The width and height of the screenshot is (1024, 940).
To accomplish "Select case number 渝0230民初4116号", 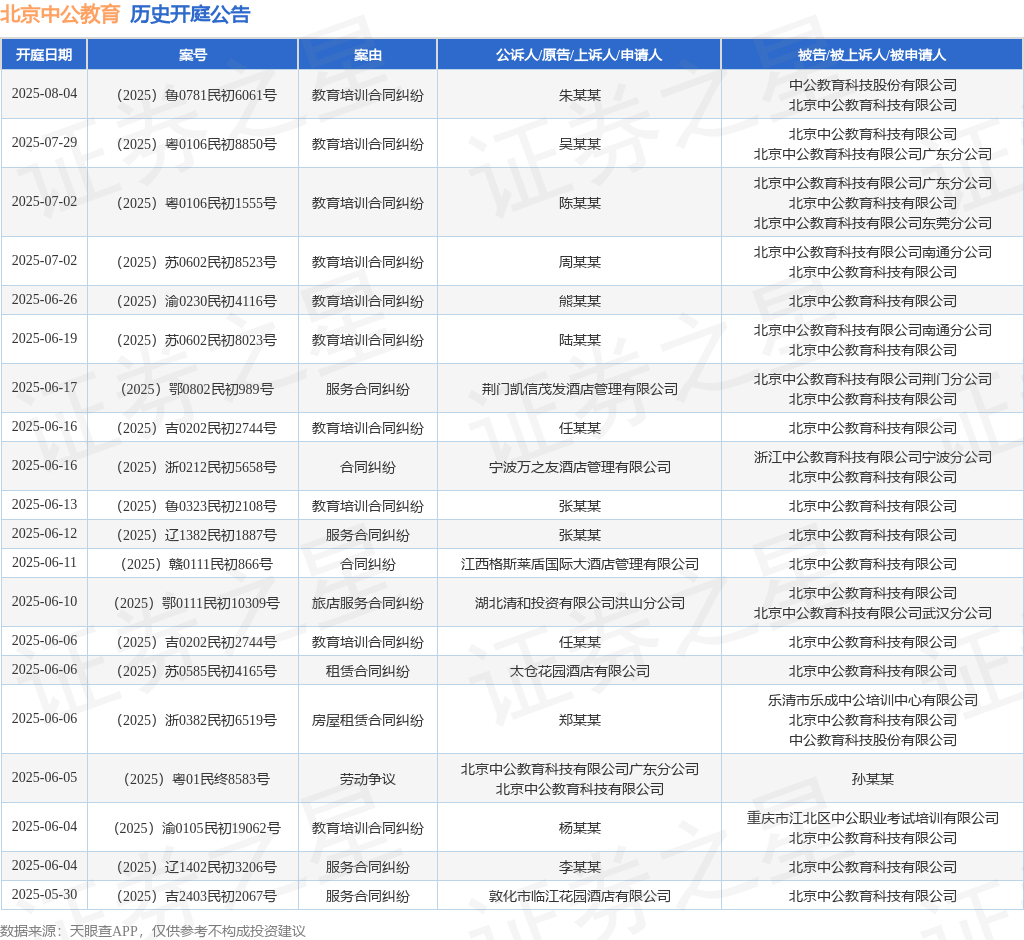I will [x=197, y=301].
